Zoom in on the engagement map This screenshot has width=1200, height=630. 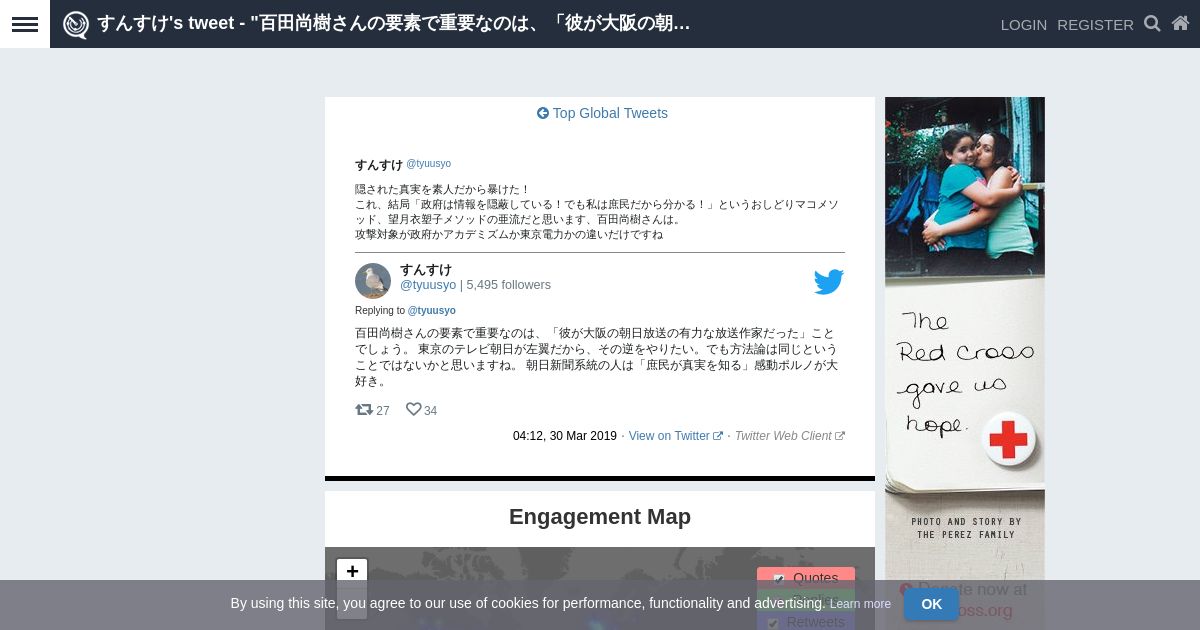(x=352, y=571)
